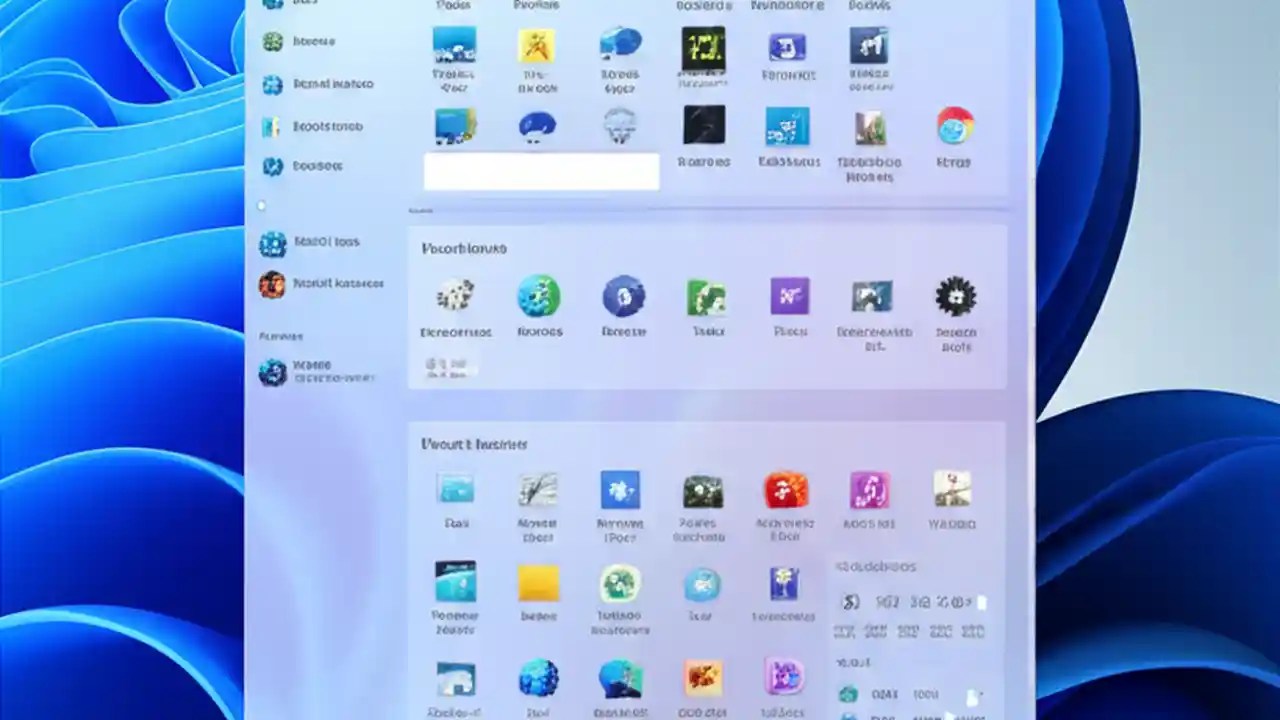
Task: Launch the red flower-photo app in the lower grid
Action: tap(786, 490)
